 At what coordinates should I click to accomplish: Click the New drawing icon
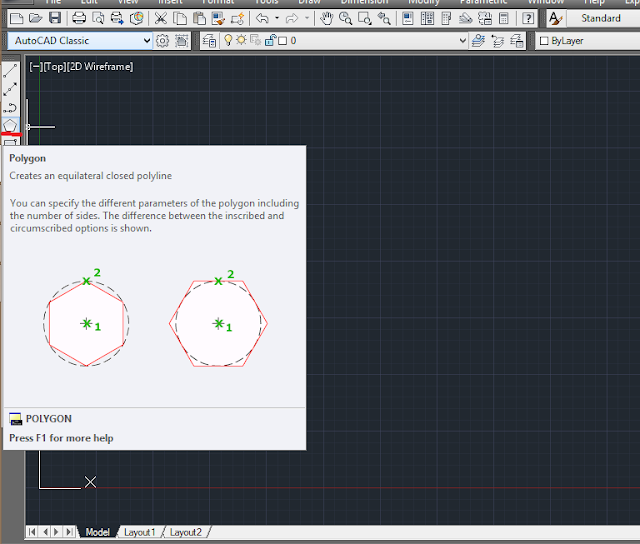16,18
